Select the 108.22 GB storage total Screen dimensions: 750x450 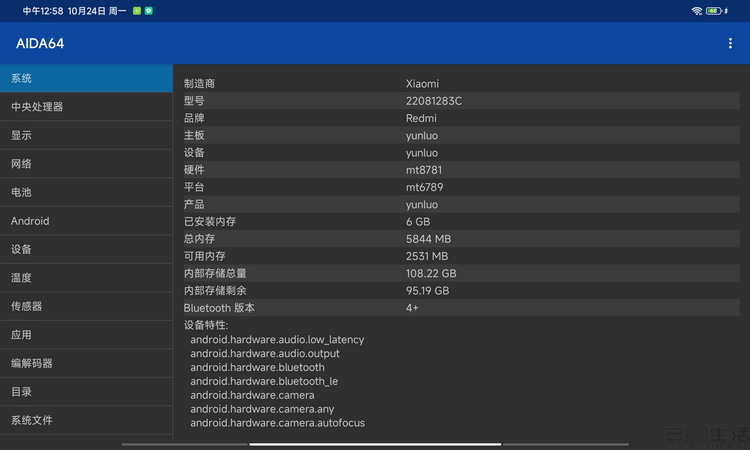click(431, 273)
